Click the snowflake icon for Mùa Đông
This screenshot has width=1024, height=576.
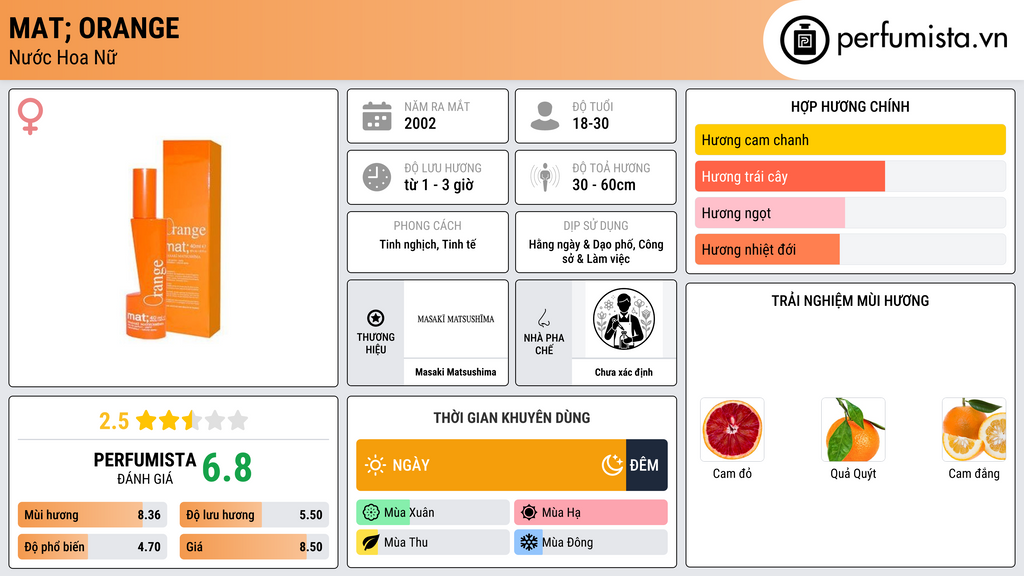coord(529,543)
